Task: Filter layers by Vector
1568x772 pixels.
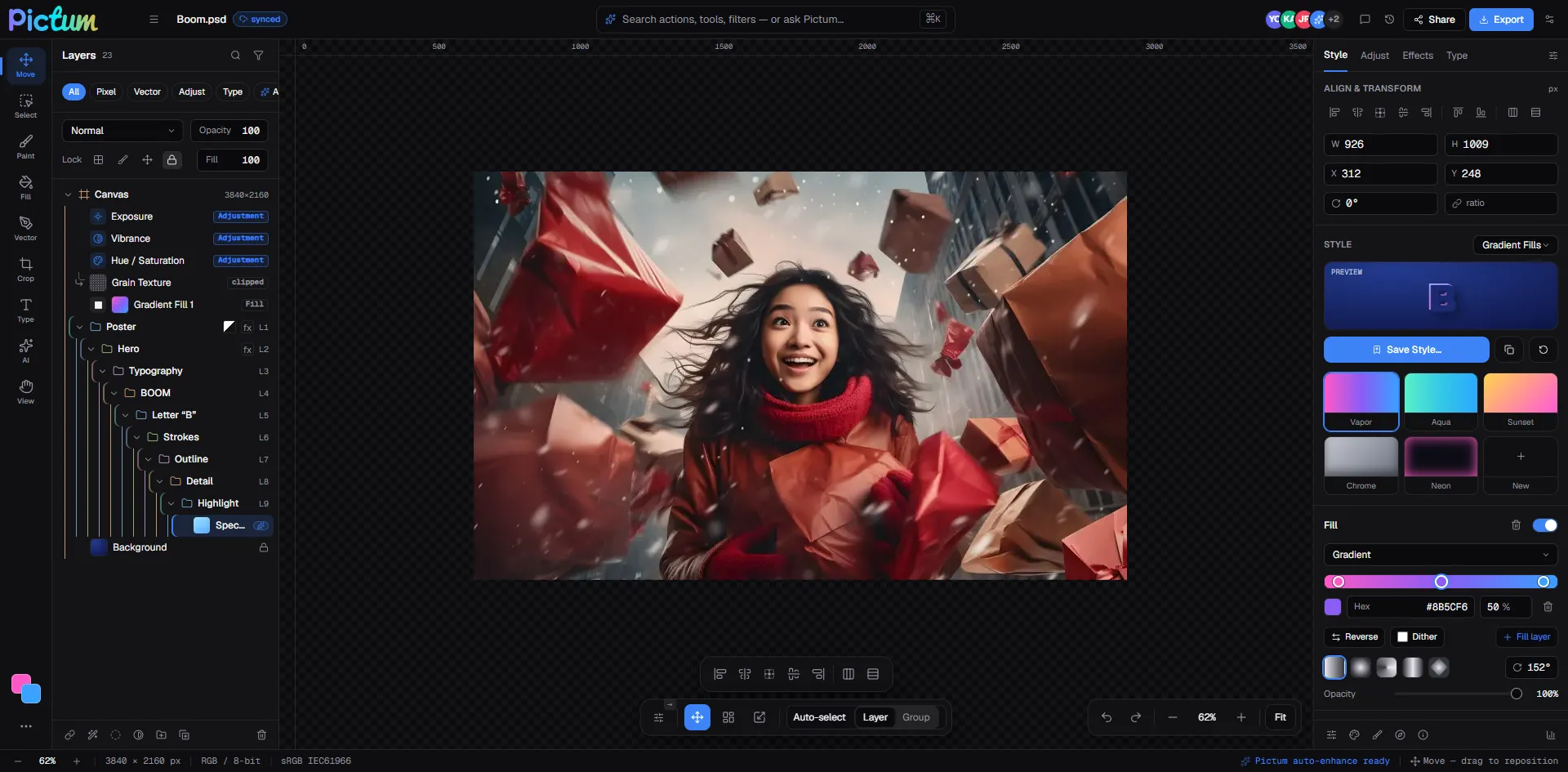Action: click(x=147, y=91)
